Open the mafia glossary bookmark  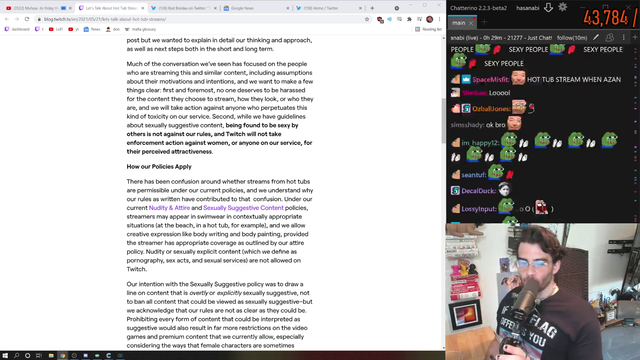(x=140, y=29)
